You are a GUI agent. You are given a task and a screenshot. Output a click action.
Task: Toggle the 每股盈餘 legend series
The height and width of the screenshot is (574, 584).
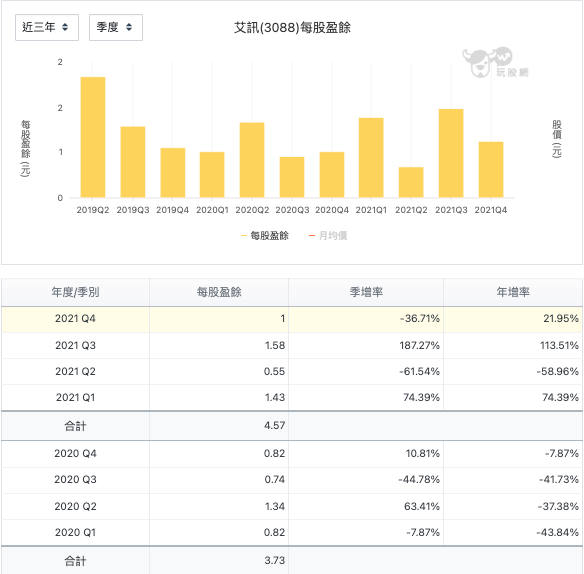(265, 235)
